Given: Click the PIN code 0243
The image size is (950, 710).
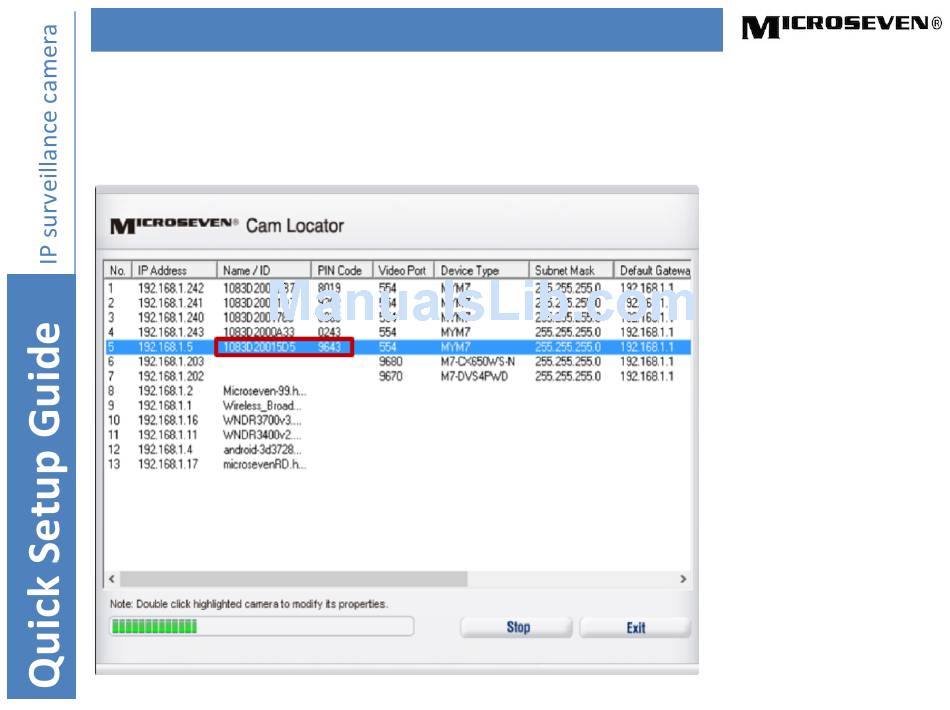Looking at the screenshot, I should (329, 333).
